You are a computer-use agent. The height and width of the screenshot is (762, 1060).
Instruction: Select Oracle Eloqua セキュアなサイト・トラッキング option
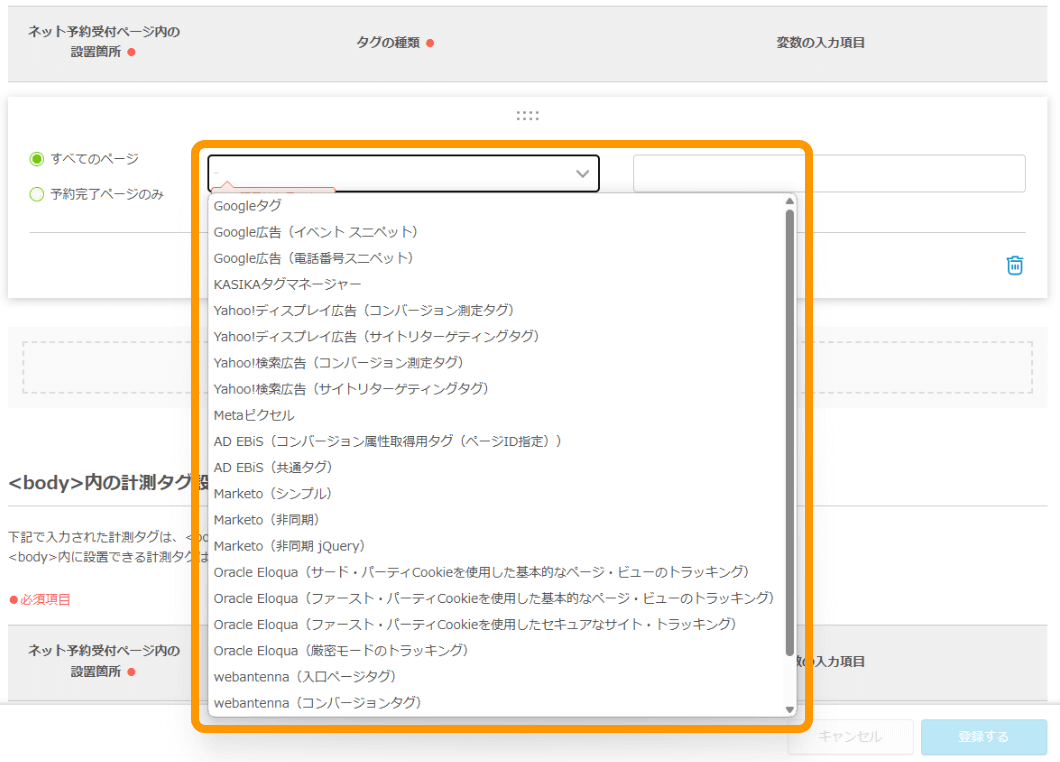point(498,624)
